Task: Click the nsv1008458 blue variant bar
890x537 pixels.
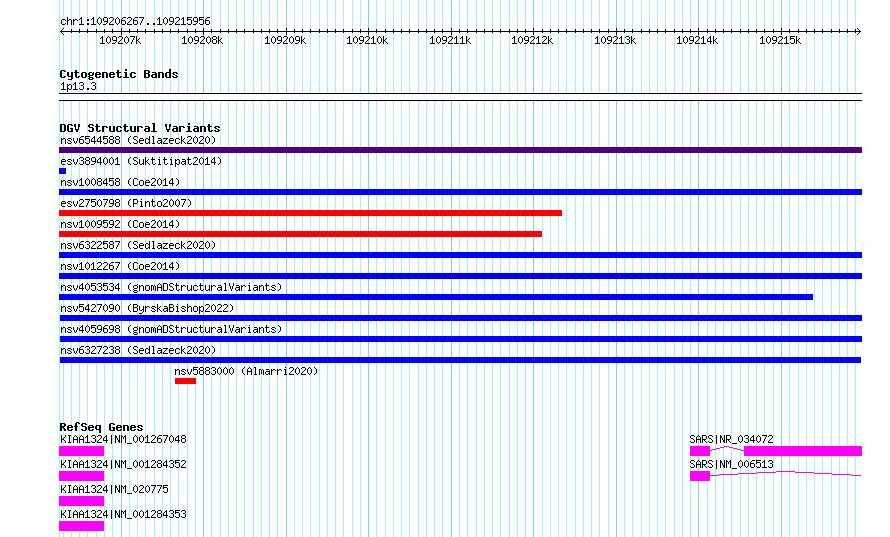Action: point(460,192)
